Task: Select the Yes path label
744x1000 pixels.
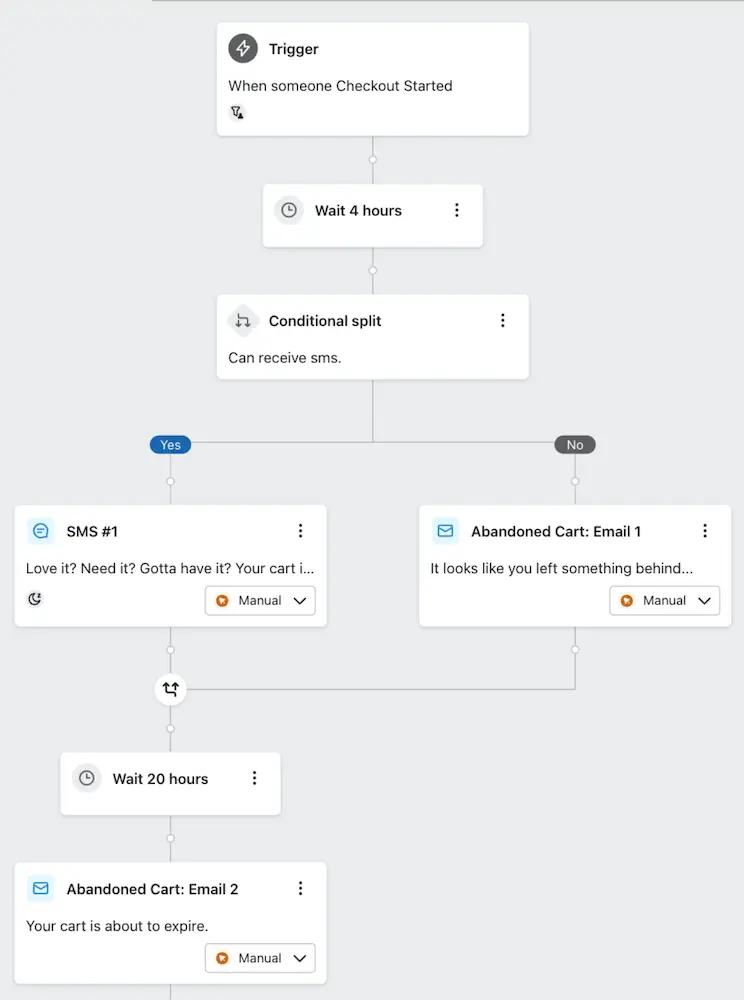Action: click(x=170, y=444)
